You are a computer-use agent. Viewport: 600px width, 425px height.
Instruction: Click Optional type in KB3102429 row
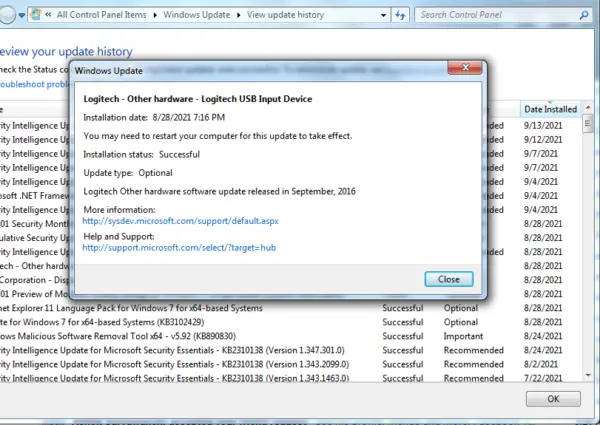pyautogui.click(x=461, y=322)
